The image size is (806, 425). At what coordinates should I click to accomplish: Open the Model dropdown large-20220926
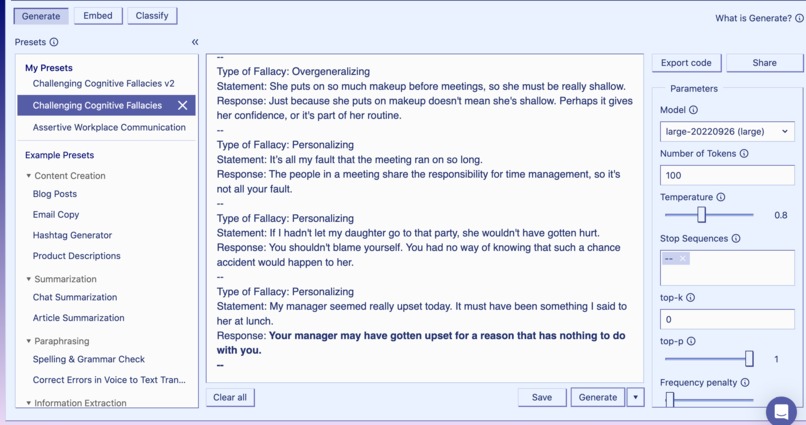(727, 132)
